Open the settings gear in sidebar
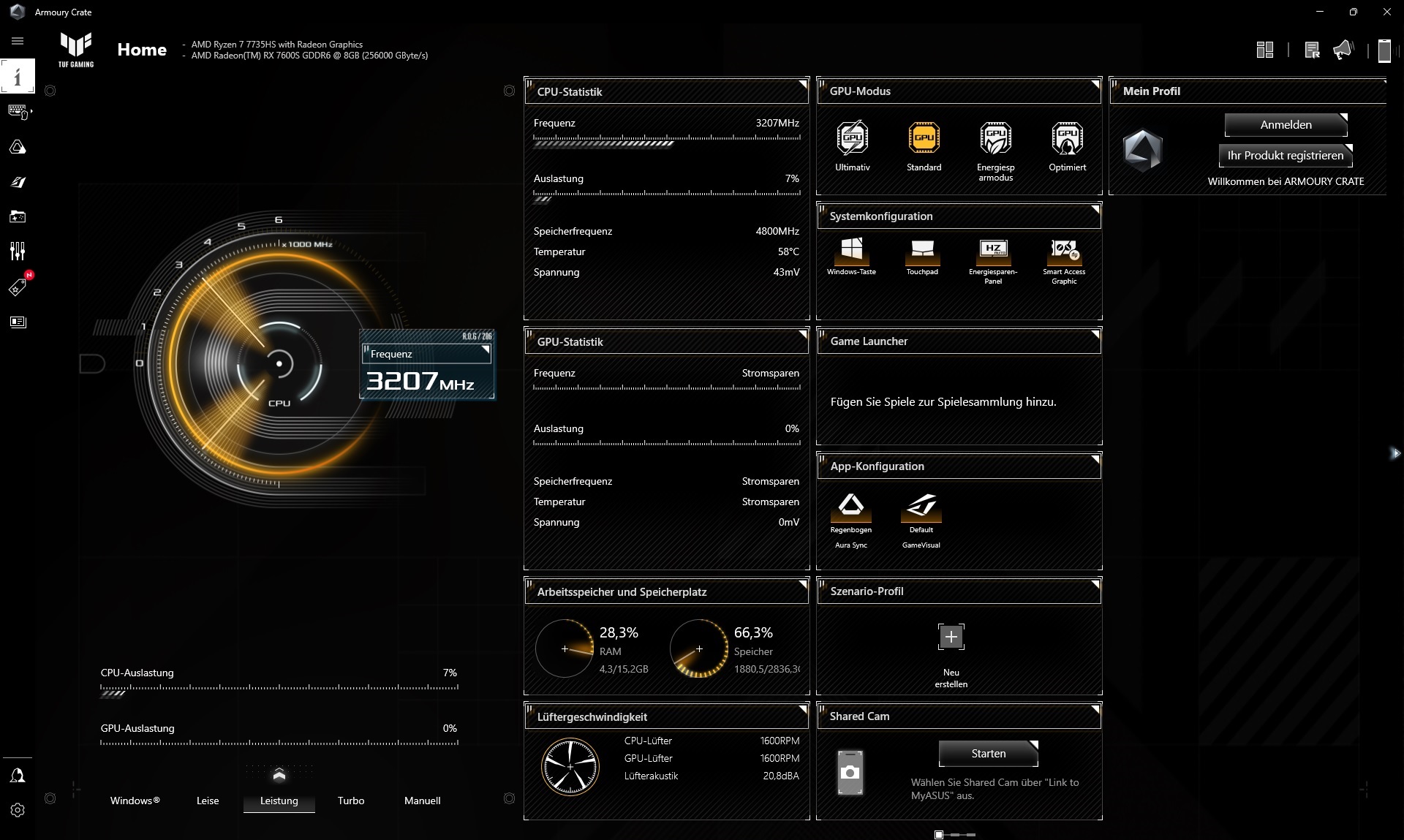Screen dimensions: 1404x840 pyautogui.click(x=18, y=810)
